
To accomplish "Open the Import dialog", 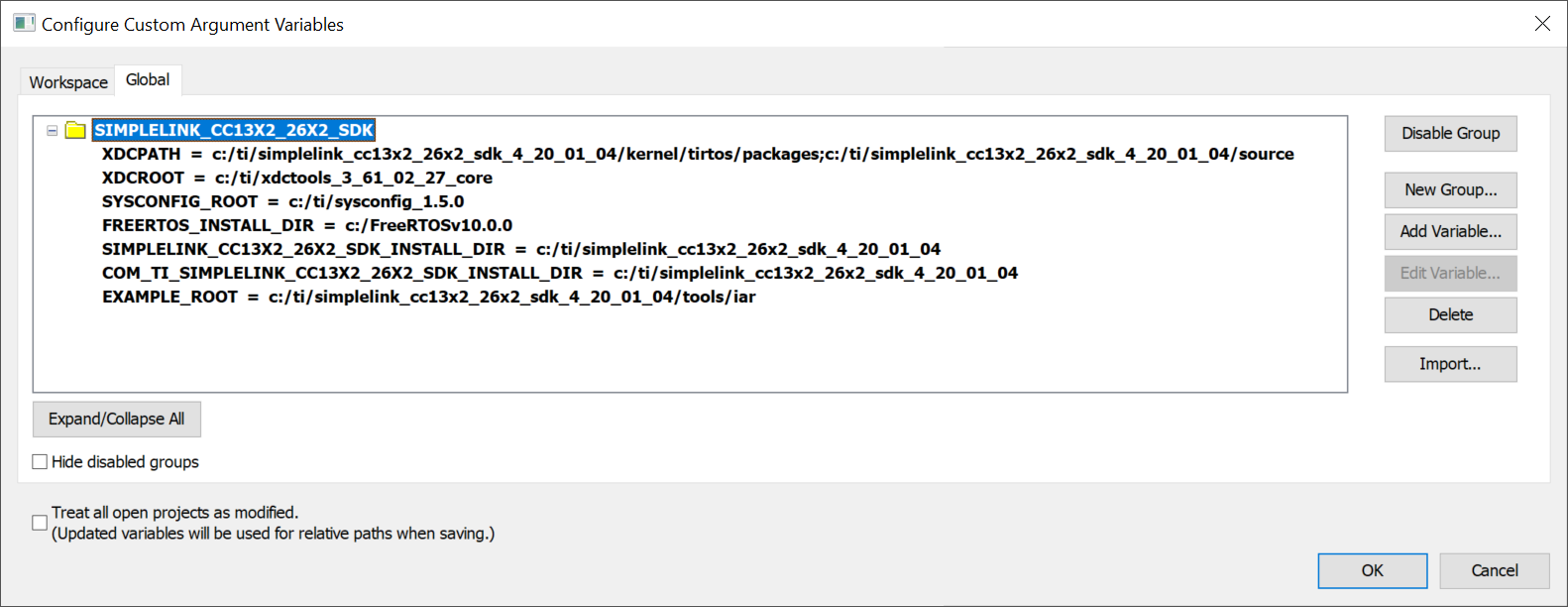I will pyautogui.click(x=1450, y=364).
